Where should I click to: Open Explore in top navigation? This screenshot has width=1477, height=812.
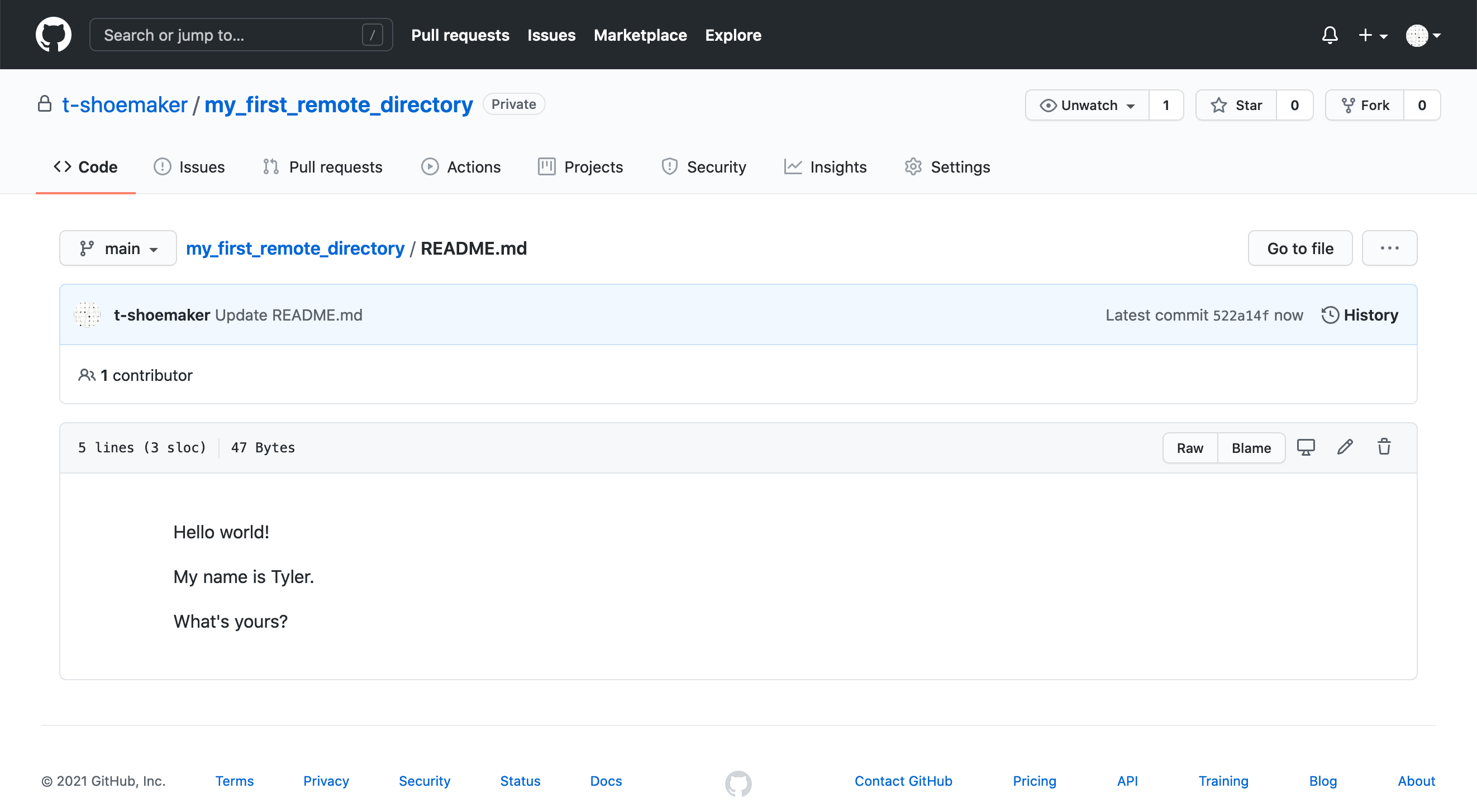click(x=733, y=35)
